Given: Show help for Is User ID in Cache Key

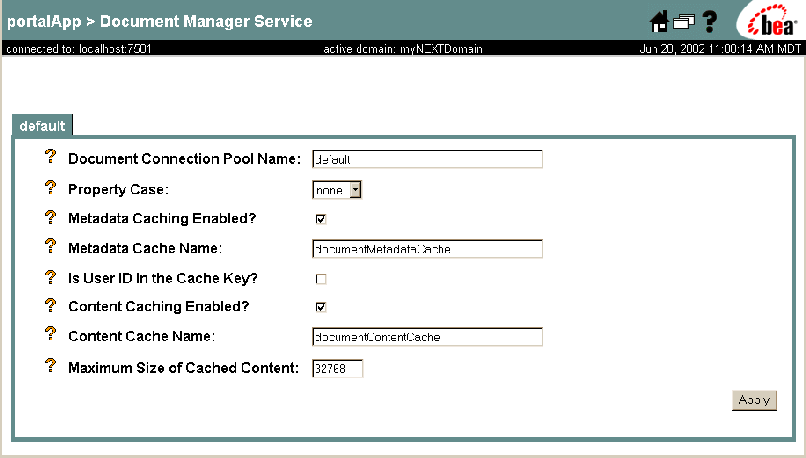Looking at the screenshot, I should click(50, 277).
